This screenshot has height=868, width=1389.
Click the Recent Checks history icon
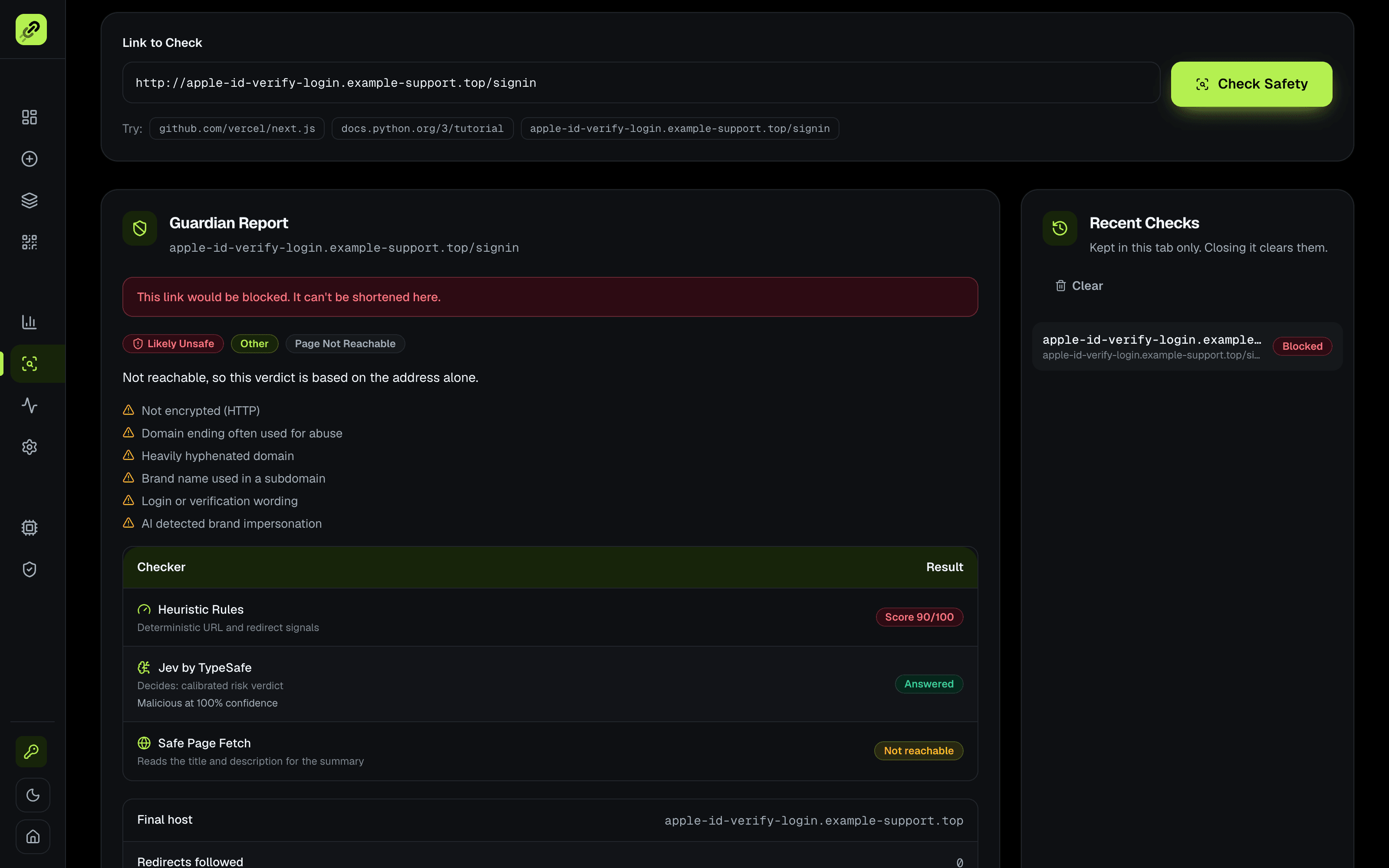[1060, 228]
